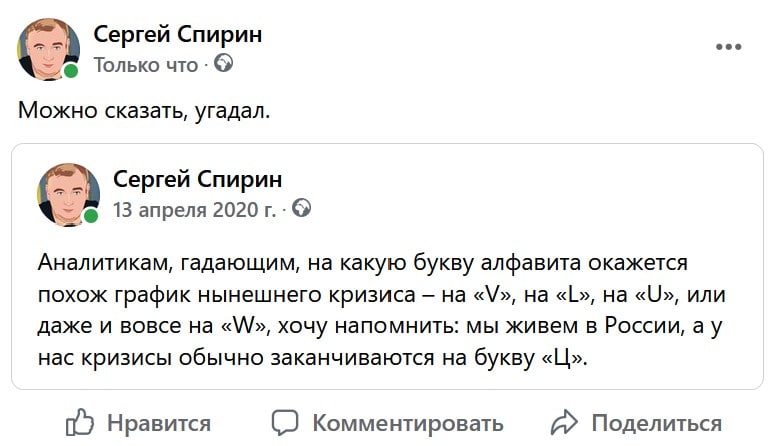The width and height of the screenshot is (776, 446).
Task: Open the three-dot post options menu
Action: pos(728,47)
